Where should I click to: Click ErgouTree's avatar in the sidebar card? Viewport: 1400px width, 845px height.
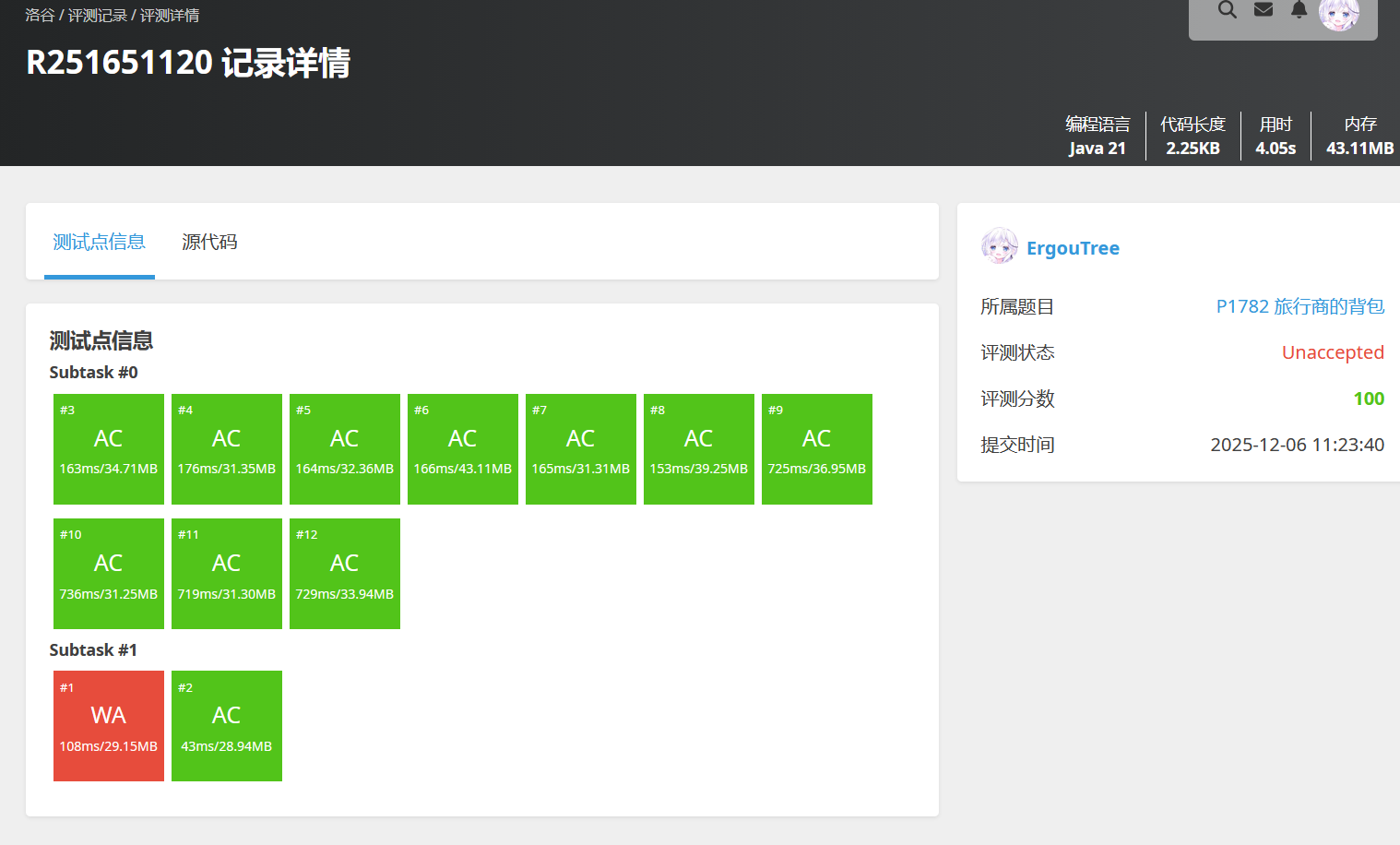tap(1000, 247)
